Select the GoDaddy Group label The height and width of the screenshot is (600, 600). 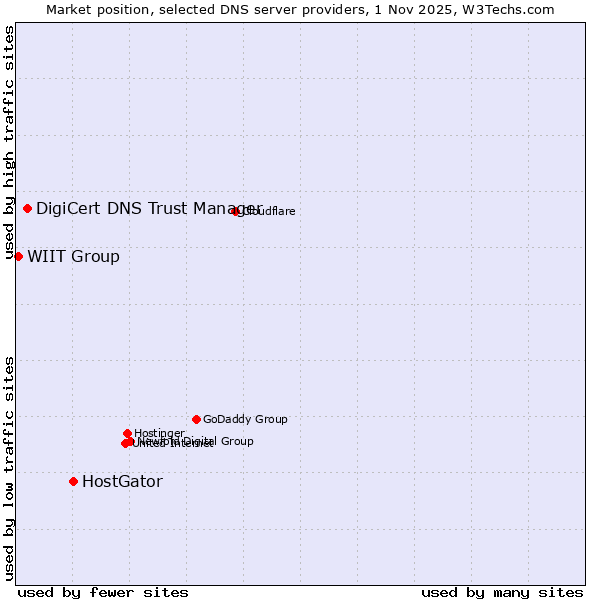(x=245, y=420)
